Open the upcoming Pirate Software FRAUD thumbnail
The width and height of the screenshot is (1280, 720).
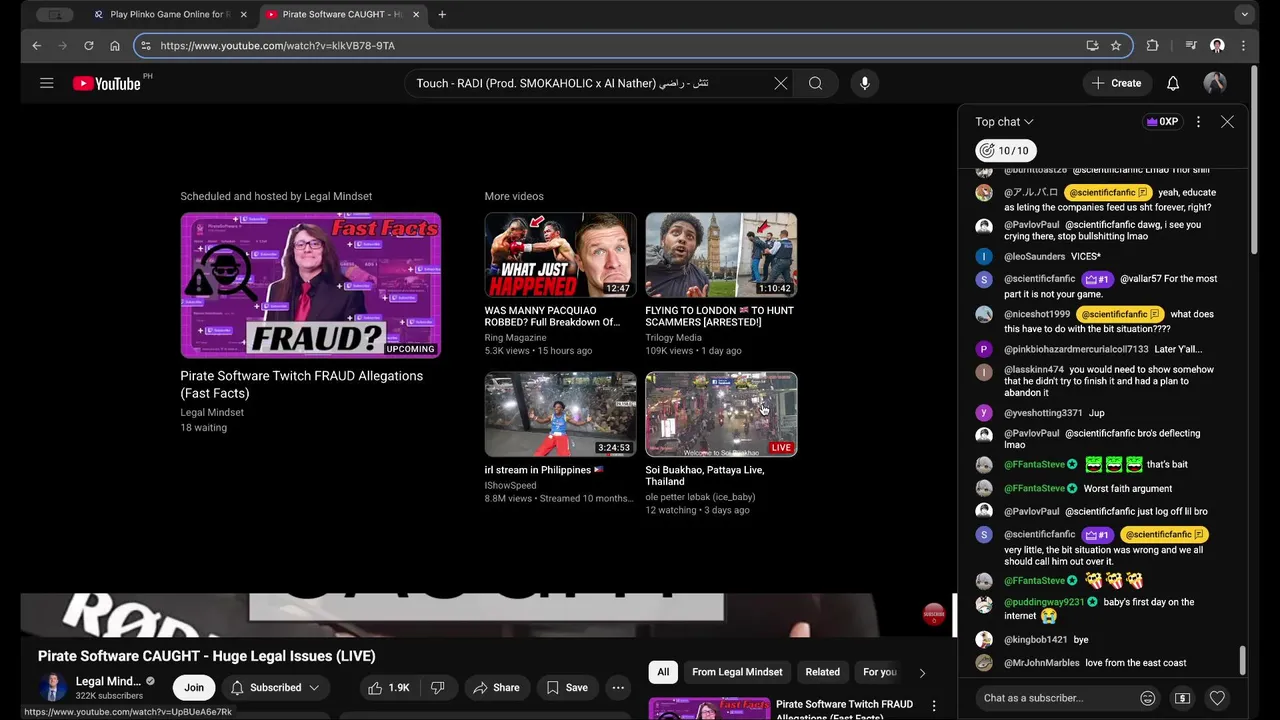pos(311,285)
